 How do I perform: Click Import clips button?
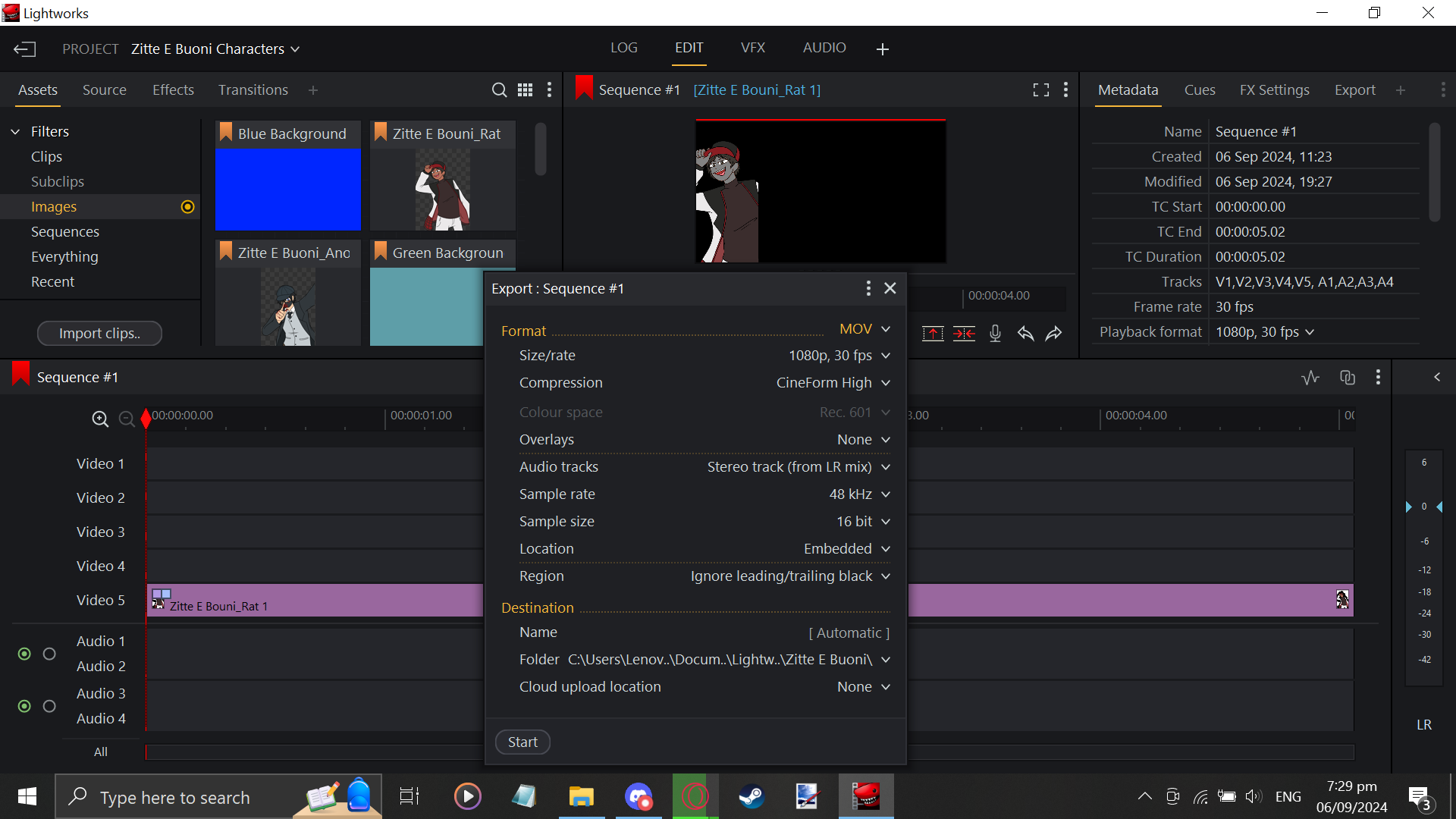99,334
